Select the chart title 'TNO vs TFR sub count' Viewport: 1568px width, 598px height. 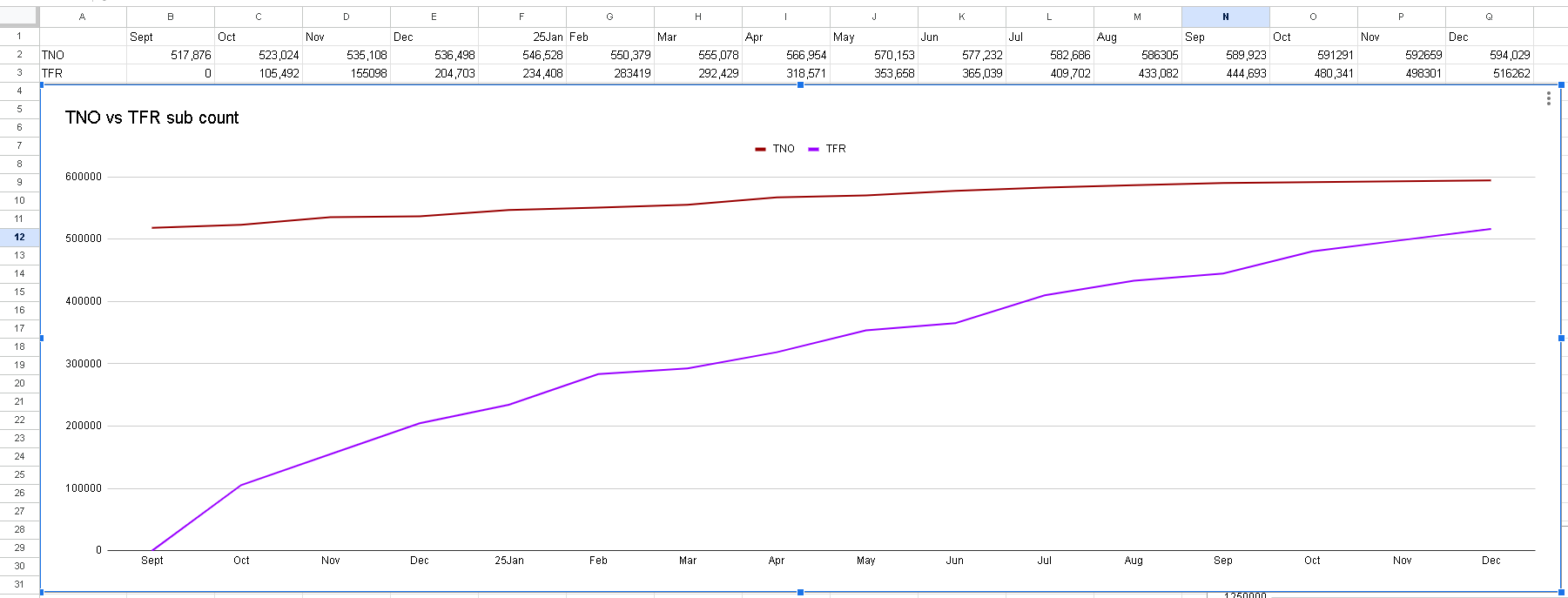pos(151,118)
